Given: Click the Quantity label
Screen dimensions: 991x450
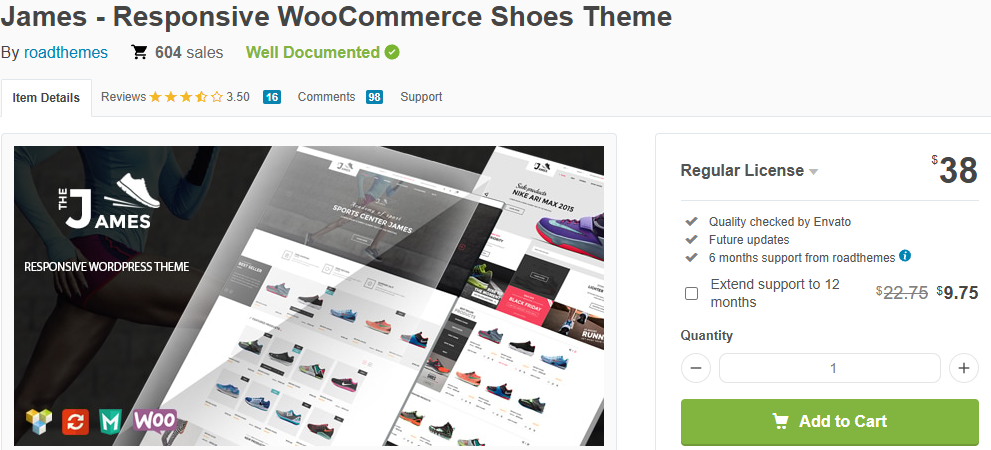Looking at the screenshot, I should click(707, 336).
